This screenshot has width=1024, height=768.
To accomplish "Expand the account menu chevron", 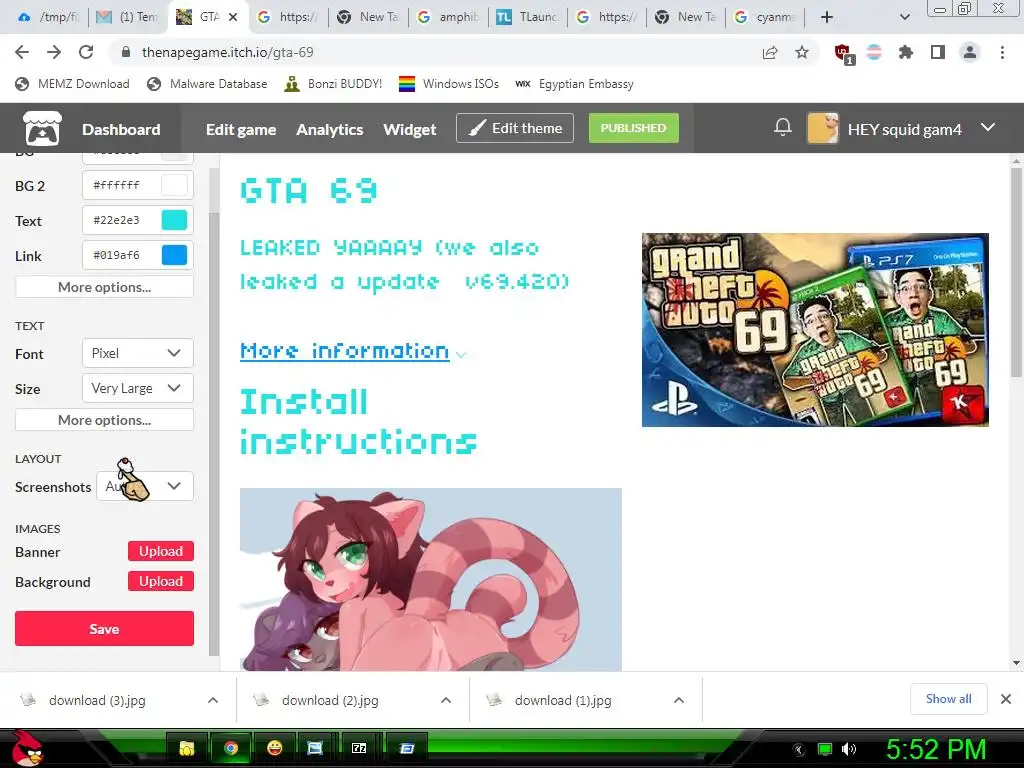I will [988, 127].
